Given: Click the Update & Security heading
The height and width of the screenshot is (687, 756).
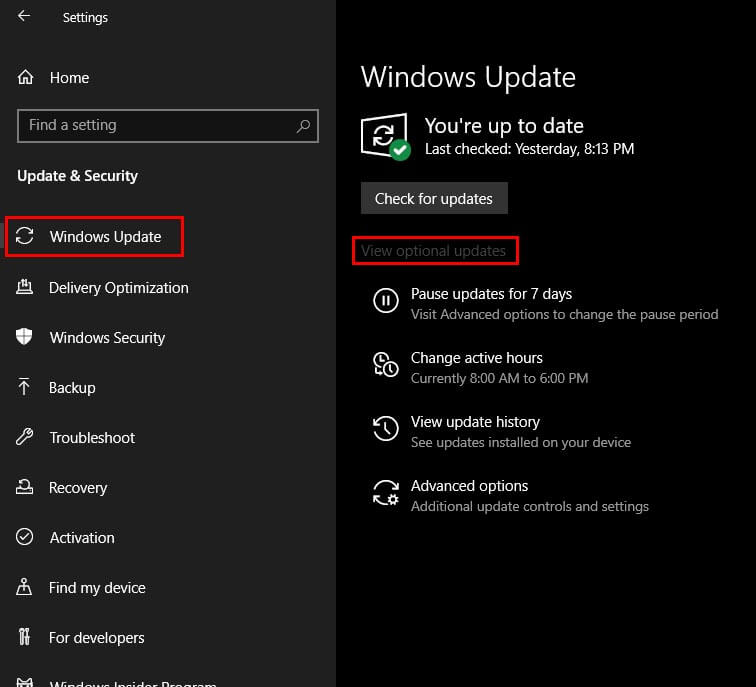Looking at the screenshot, I should pyautogui.click(x=78, y=176).
